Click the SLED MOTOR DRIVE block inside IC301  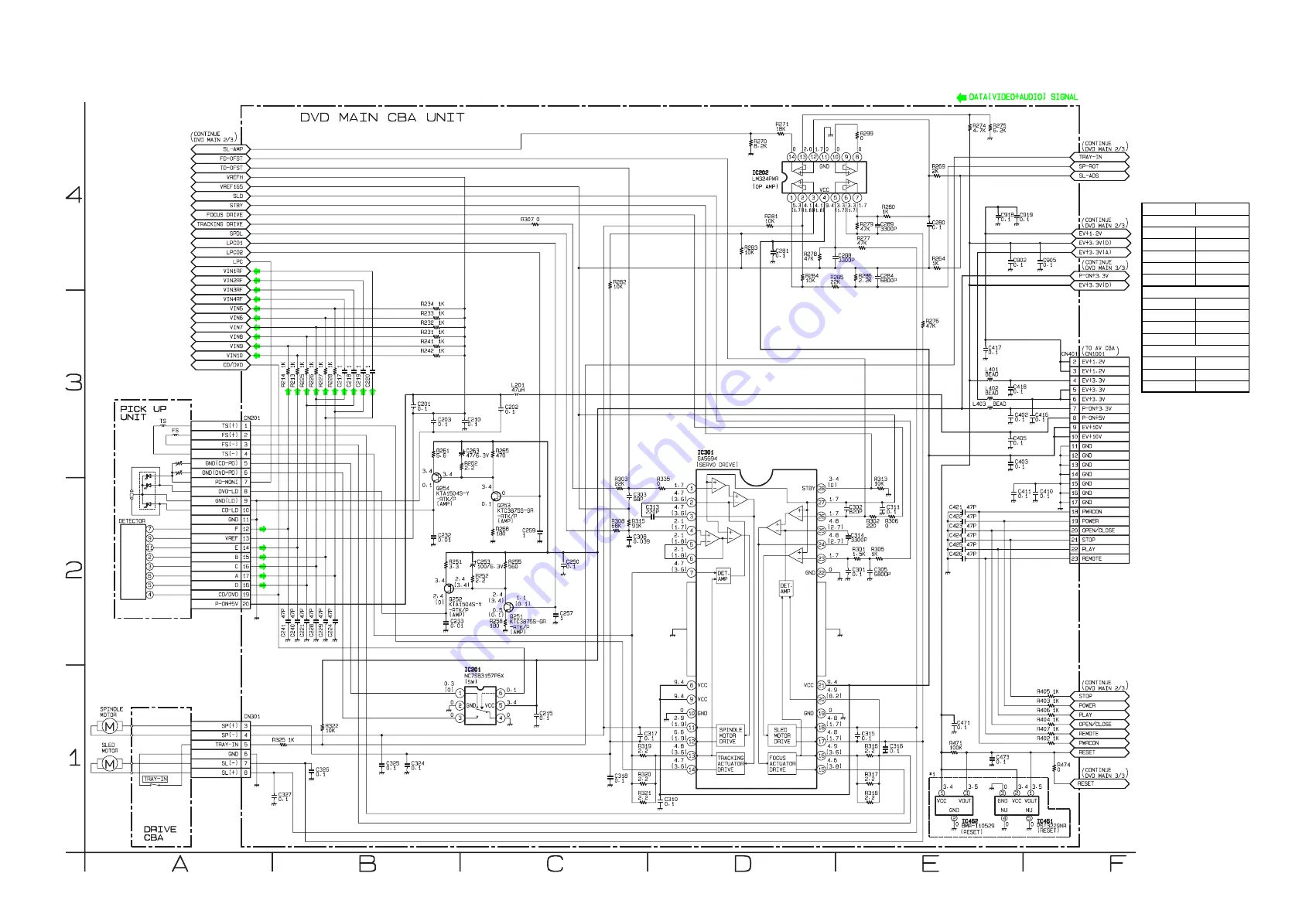781,735
